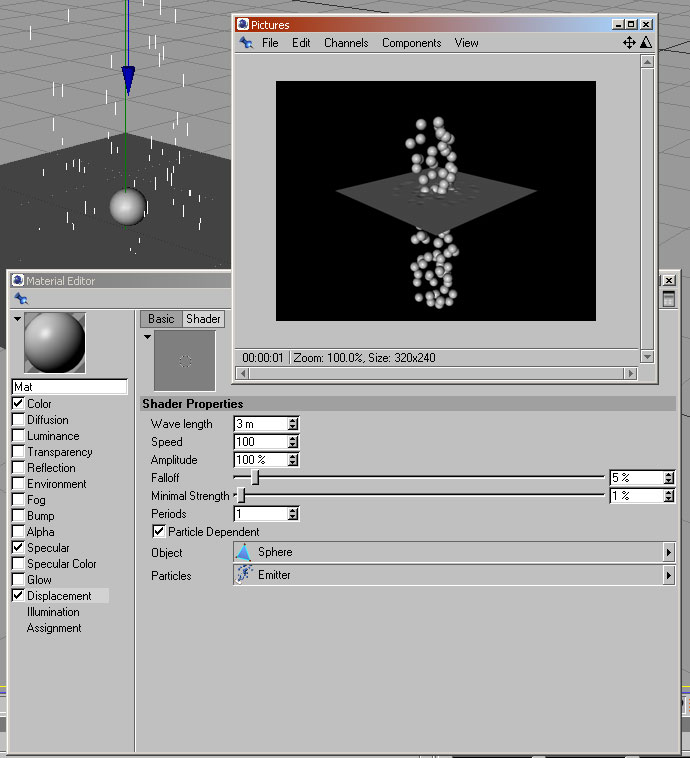Screen dimensions: 690x758
Task: Enable the Alpha channel checkbox
Action: click(x=18, y=531)
